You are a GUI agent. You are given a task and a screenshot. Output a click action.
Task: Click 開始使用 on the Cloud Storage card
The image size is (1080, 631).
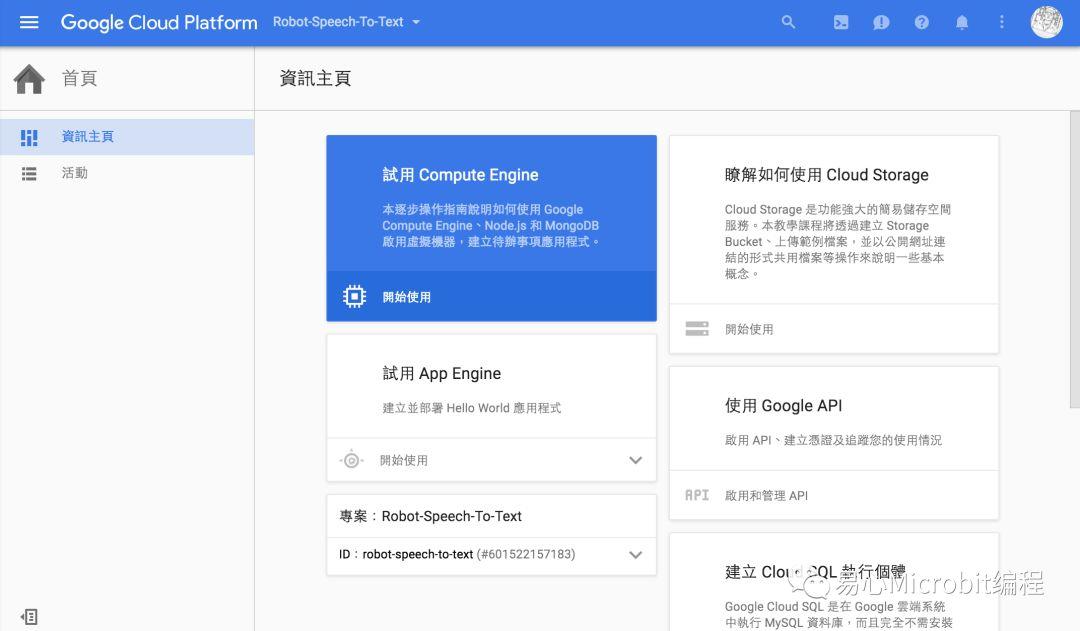(749, 329)
